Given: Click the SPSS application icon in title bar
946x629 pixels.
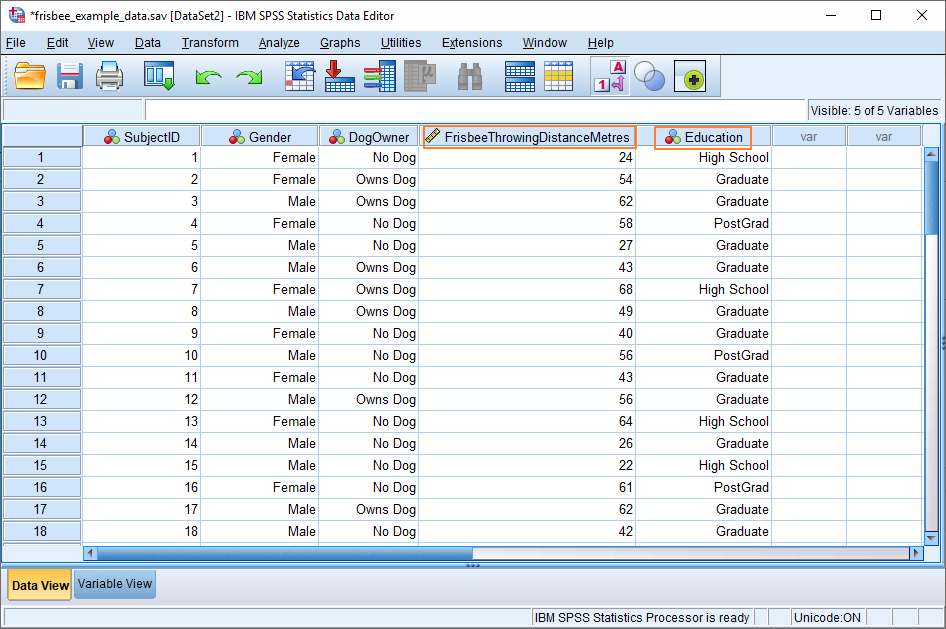Looking at the screenshot, I should click(x=16, y=15).
